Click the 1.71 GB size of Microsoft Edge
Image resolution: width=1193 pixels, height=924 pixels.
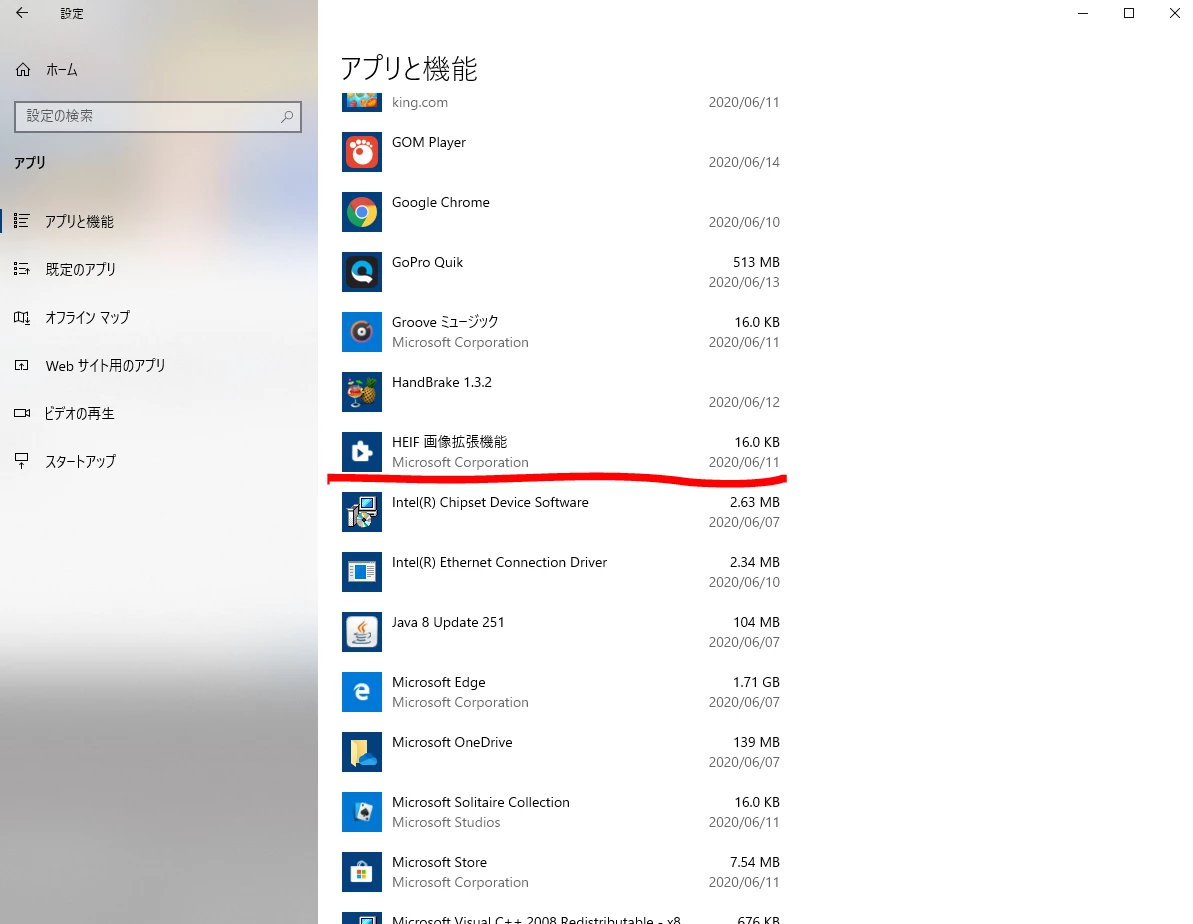(756, 682)
